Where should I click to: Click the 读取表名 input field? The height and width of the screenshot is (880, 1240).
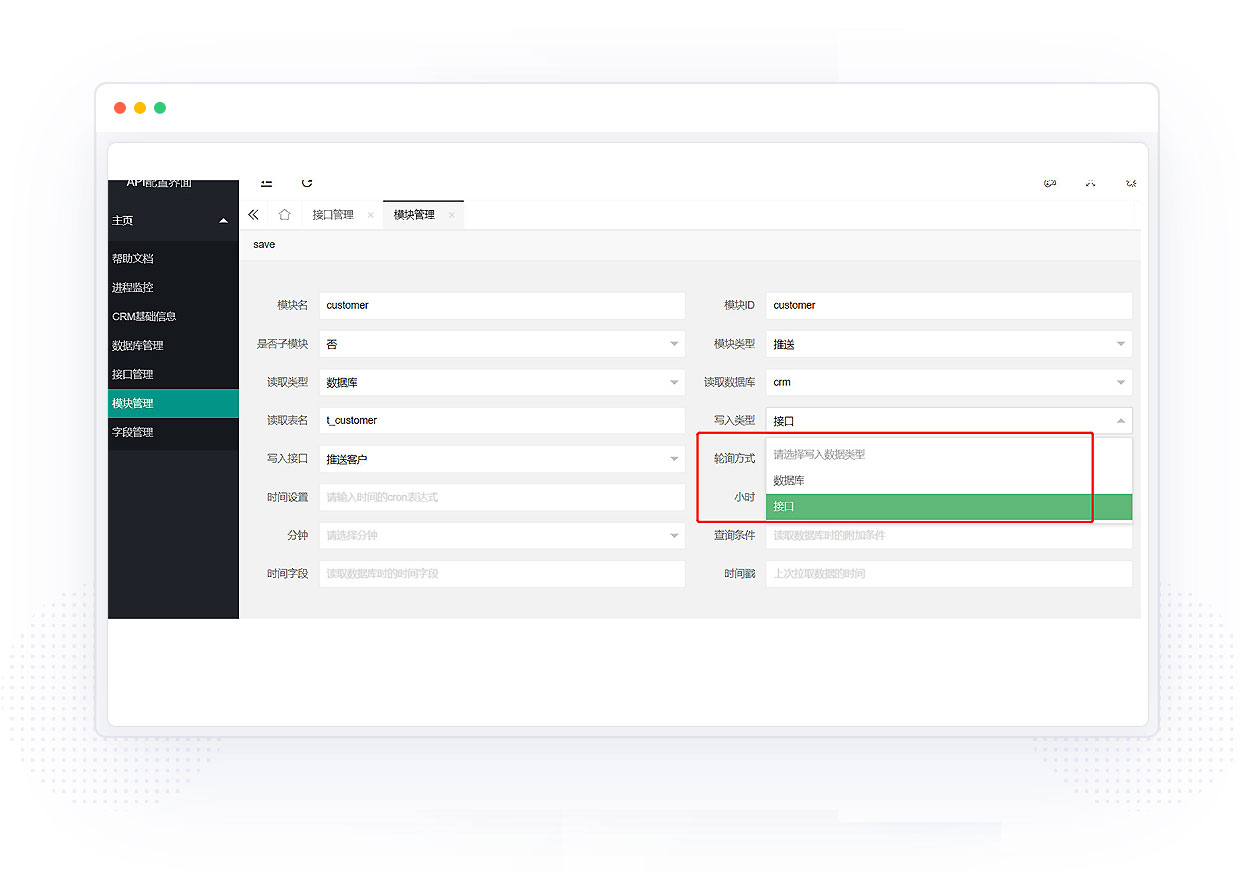click(502, 420)
